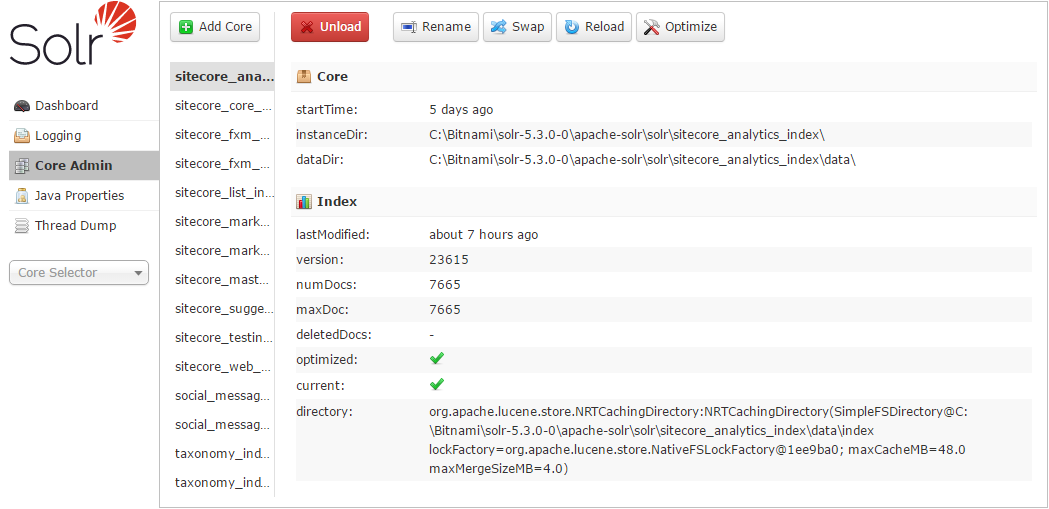The image size is (1049, 509).
Task: Click the version value 23615
Action: coord(449,260)
